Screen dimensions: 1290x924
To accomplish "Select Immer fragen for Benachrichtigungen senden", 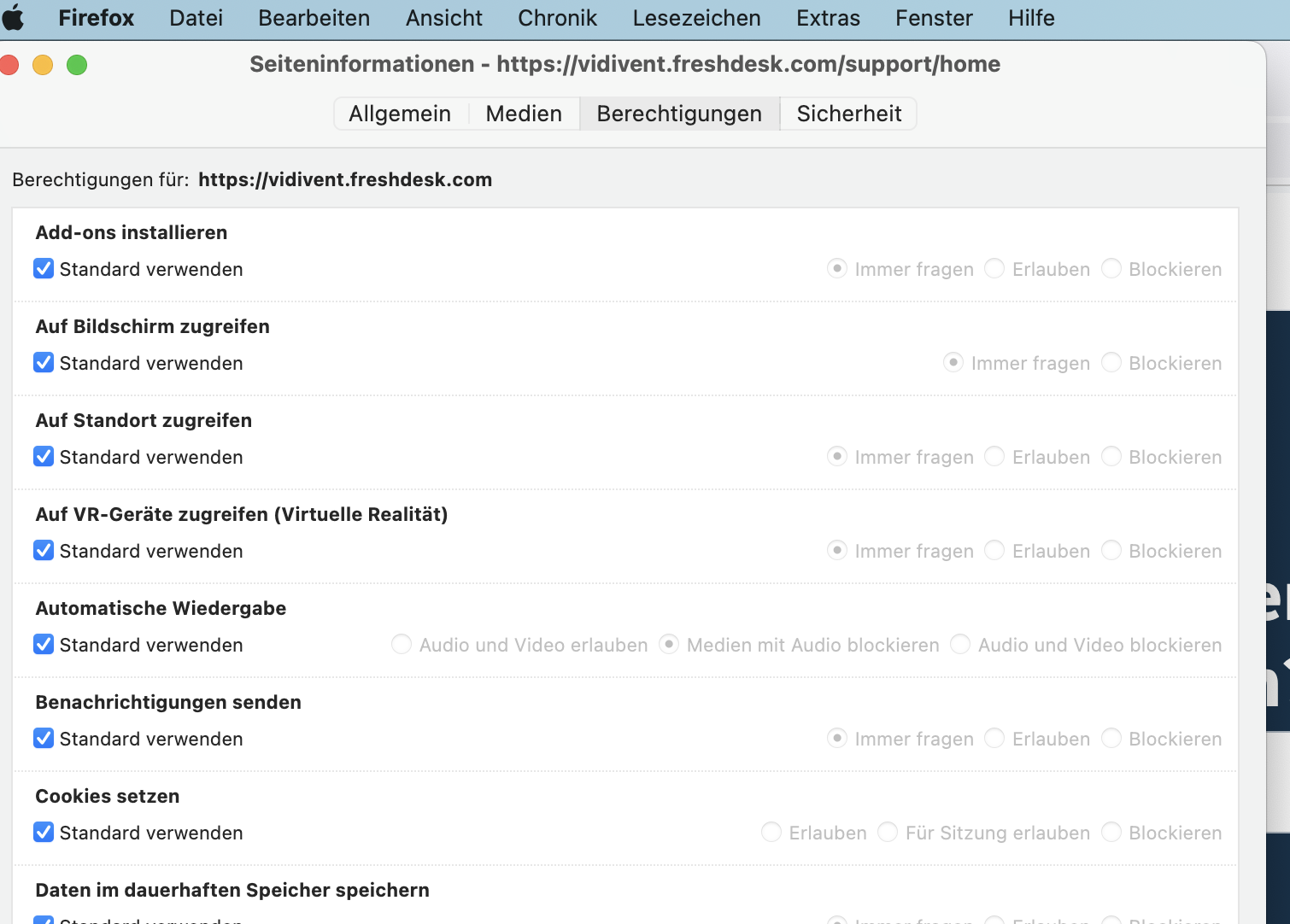I will coord(837,739).
